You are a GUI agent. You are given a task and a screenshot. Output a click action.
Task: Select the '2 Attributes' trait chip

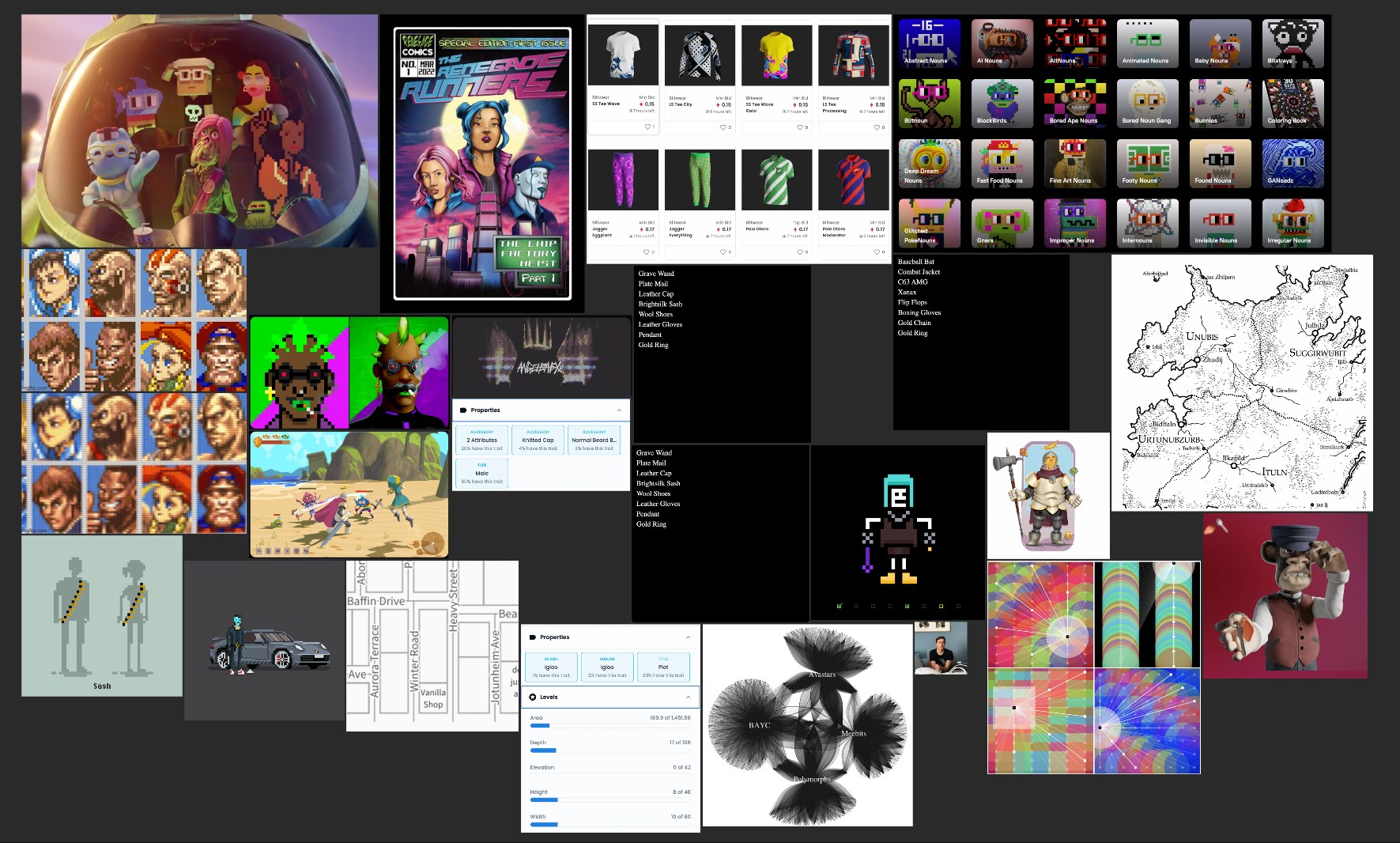click(x=482, y=440)
